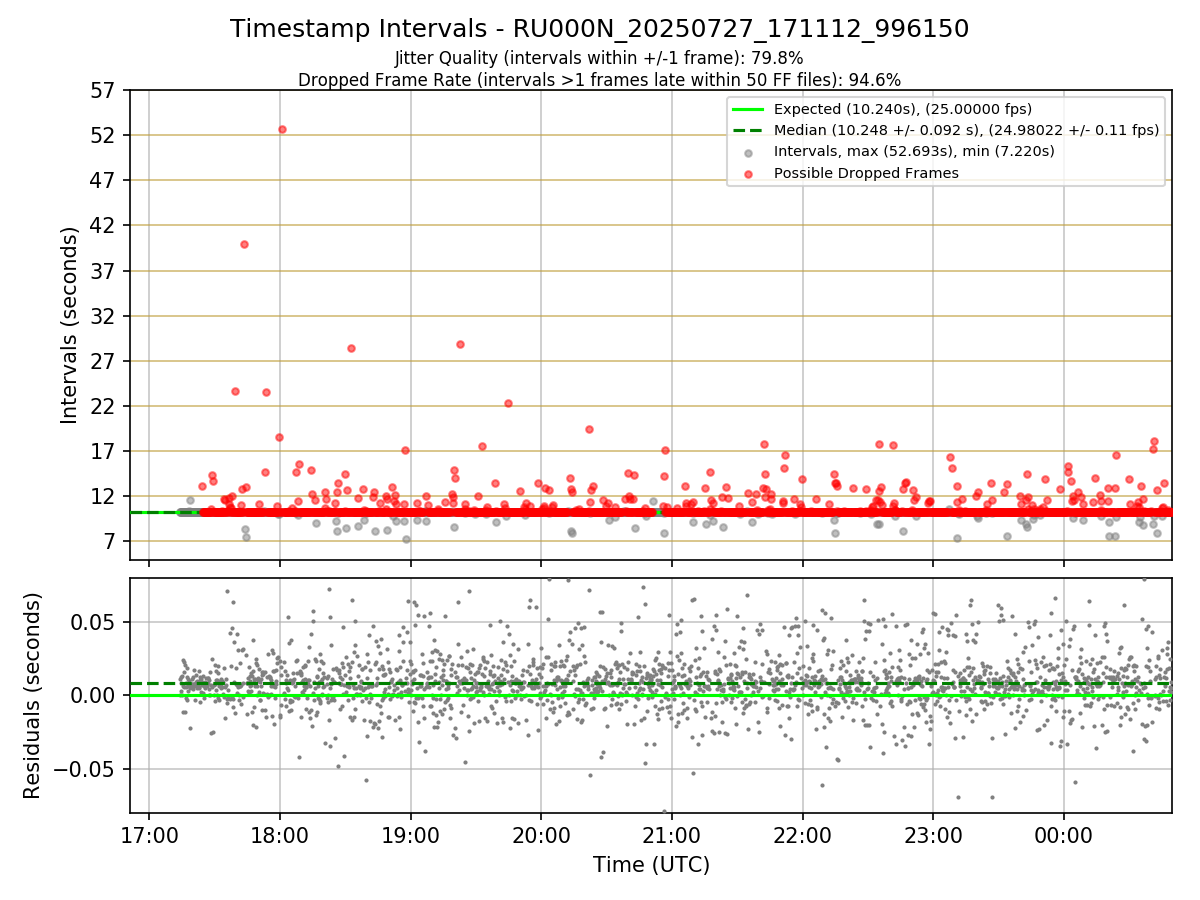Click the x-axis tick label '23:00'
This screenshot has height=900, width=1200.
coord(933,833)
